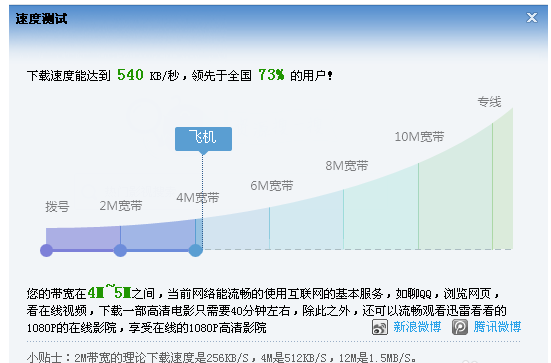The width and height of the screenshot is (551, 363).
Task: Click the 拨号 starting point dot
Action: coord(46,251)
